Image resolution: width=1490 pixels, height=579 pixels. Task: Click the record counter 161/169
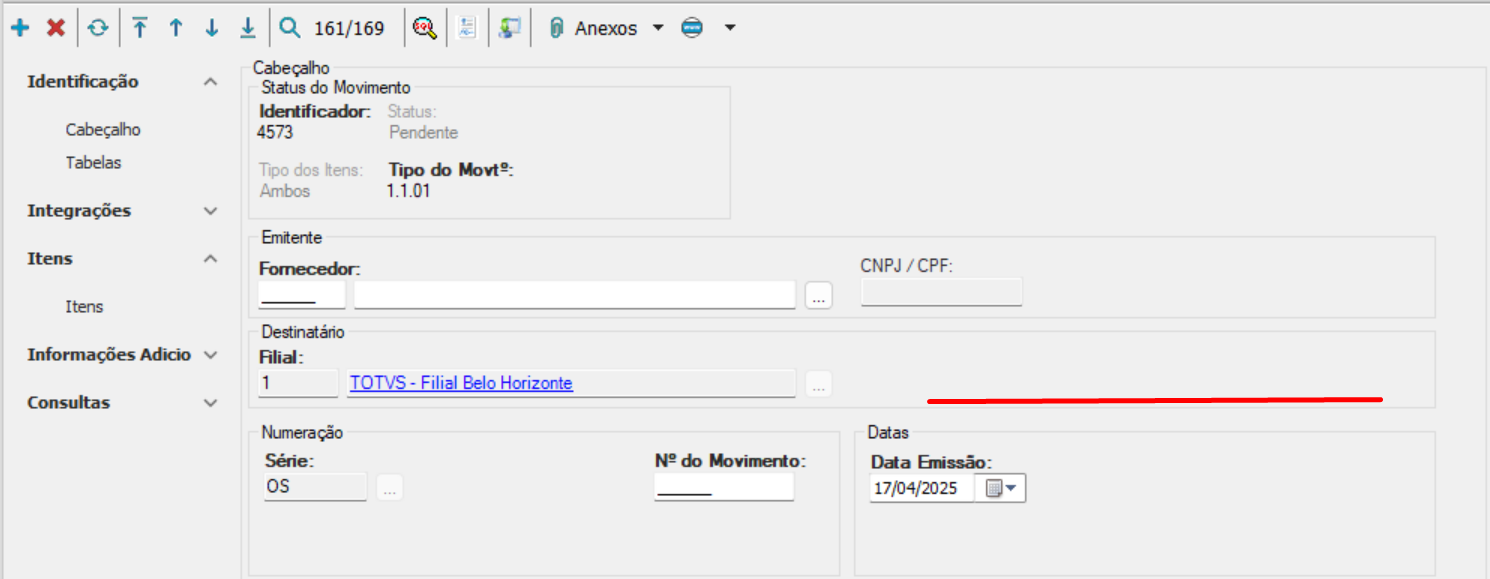pyautogui.click(x=349, y=28)
